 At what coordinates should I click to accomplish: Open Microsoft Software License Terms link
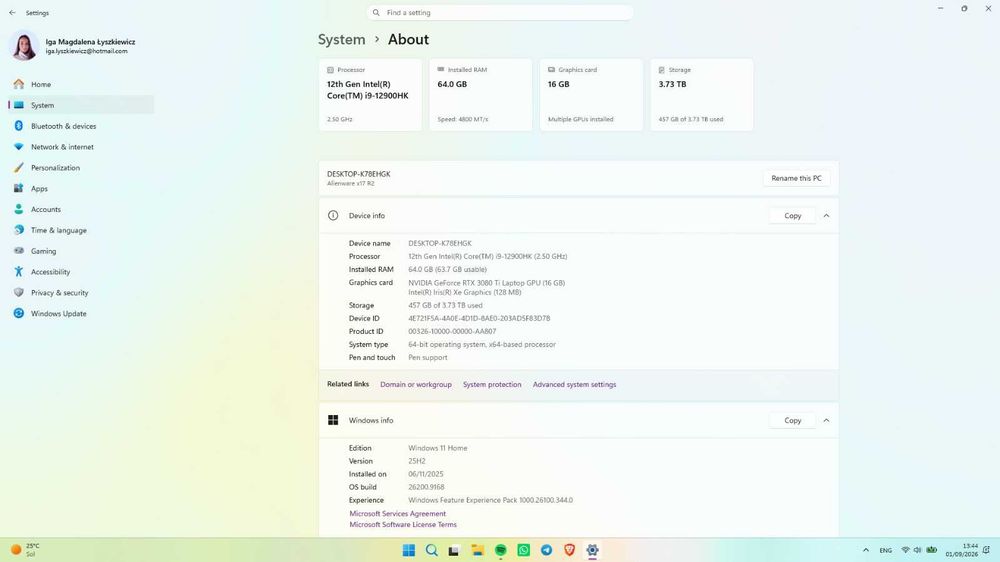tap(402, 525)
